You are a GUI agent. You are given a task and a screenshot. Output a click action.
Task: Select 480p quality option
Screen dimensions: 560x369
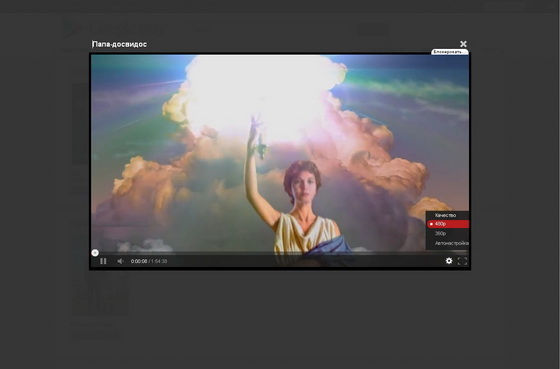tap(448, 224)
